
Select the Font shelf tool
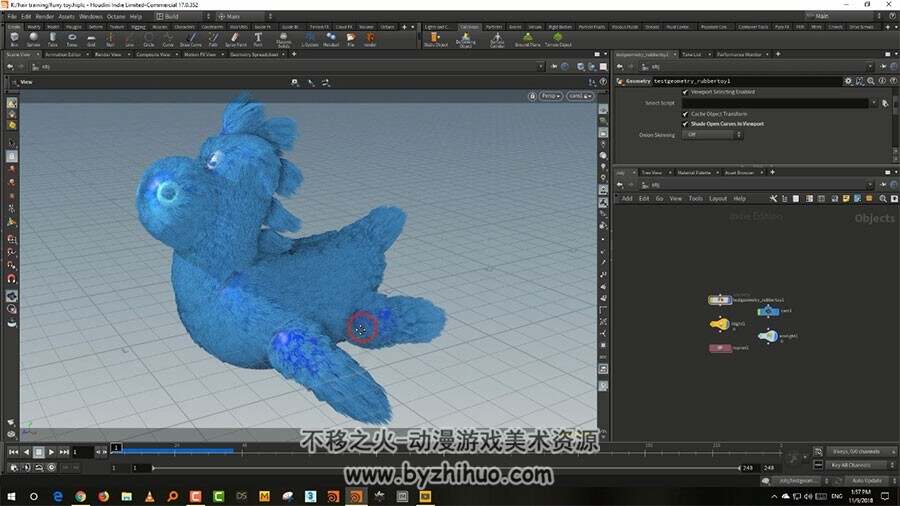(x=258, y=39)
